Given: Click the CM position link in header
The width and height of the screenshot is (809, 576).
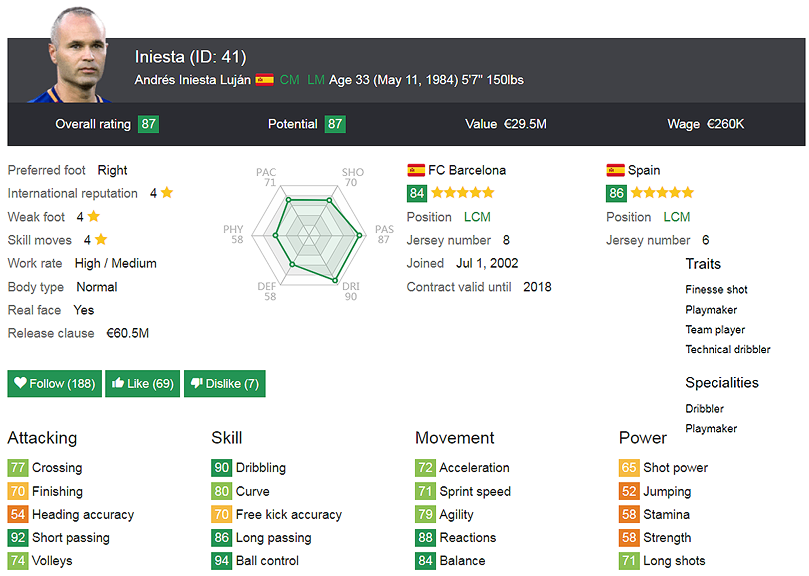Looking at the screenshot, I should [289, 80].
